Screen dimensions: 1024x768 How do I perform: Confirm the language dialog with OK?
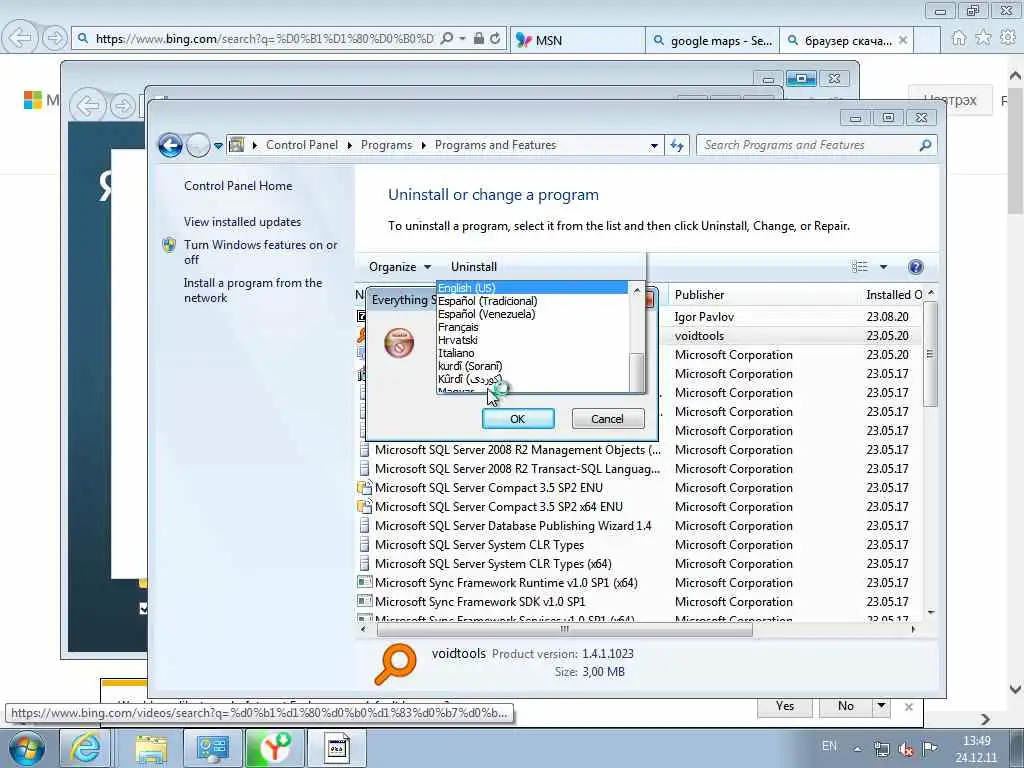click(518, 419)
